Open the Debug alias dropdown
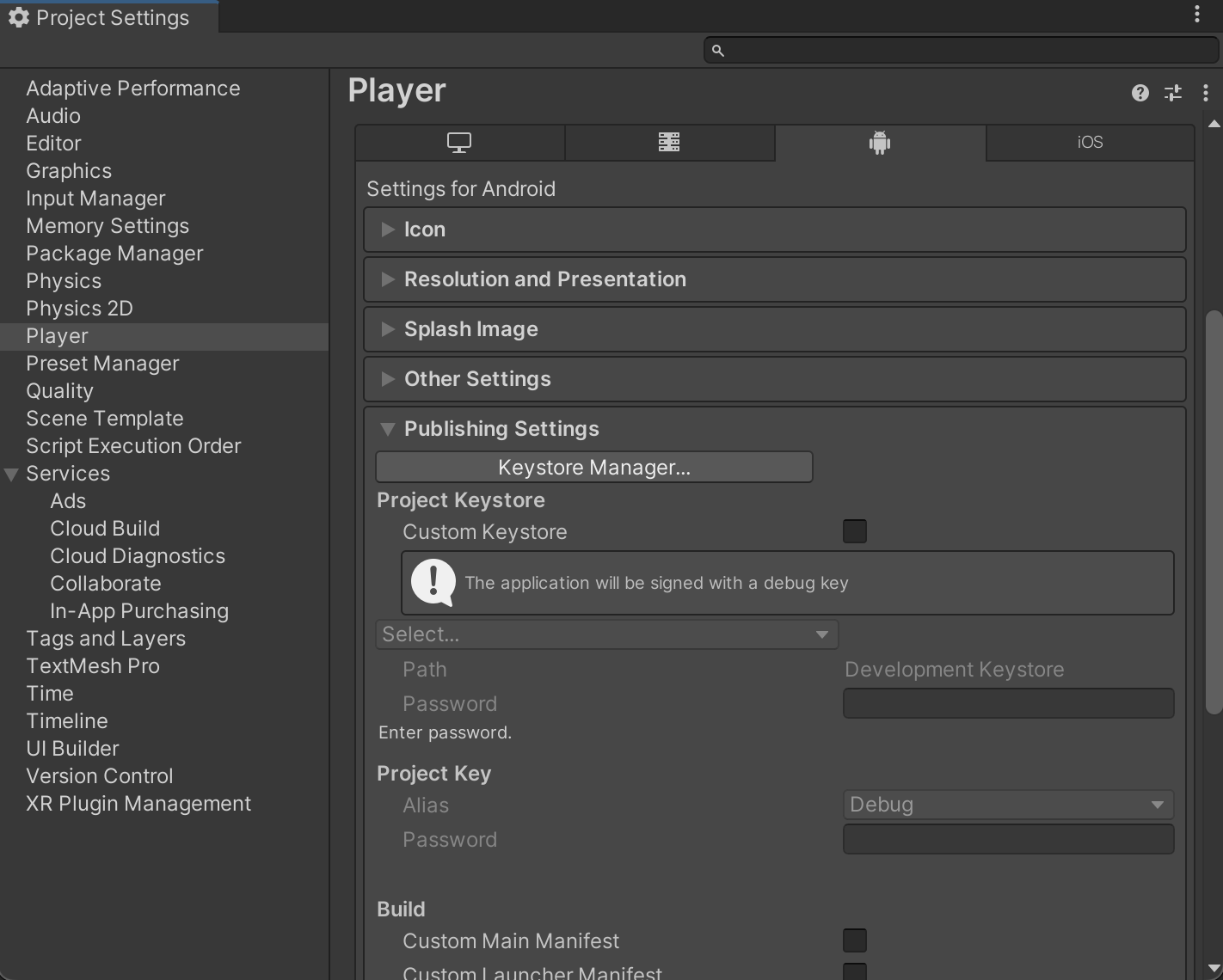The height and width of the screenshot is (980, 1223). coord(1007,805)
